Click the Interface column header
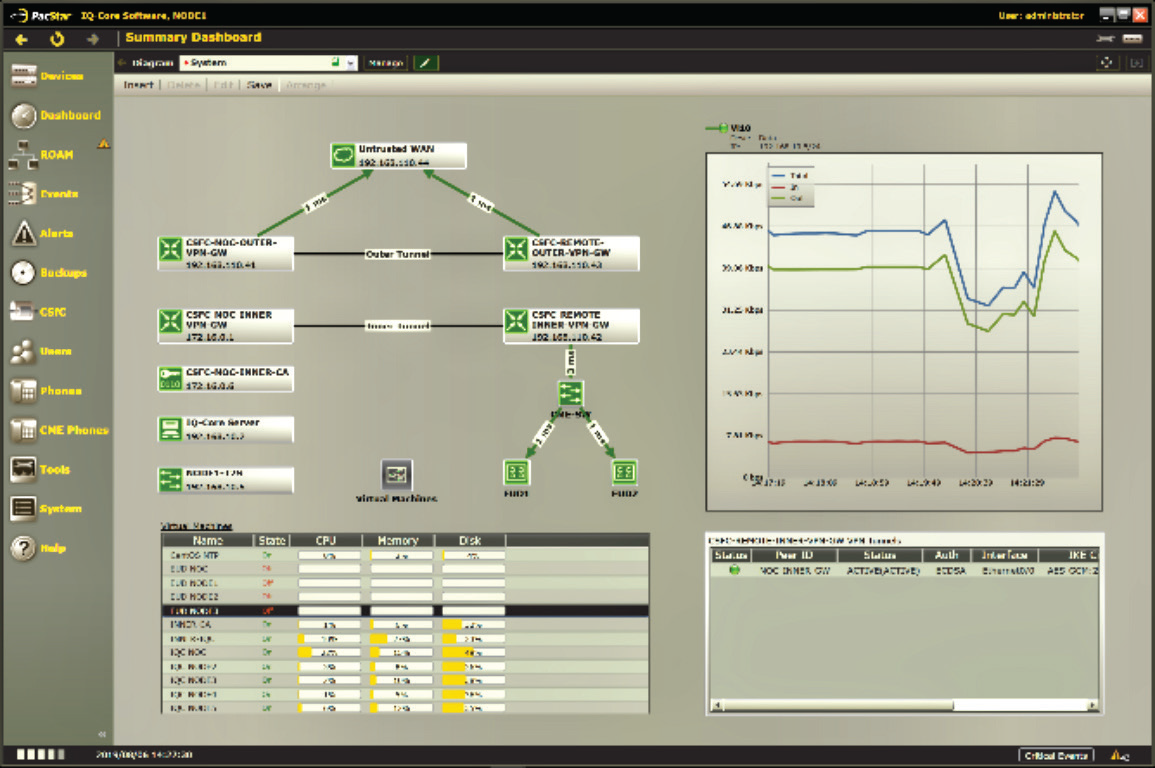Viewport: 1155px width, 768px height. pyautogui.click(x=1004, y=555)
